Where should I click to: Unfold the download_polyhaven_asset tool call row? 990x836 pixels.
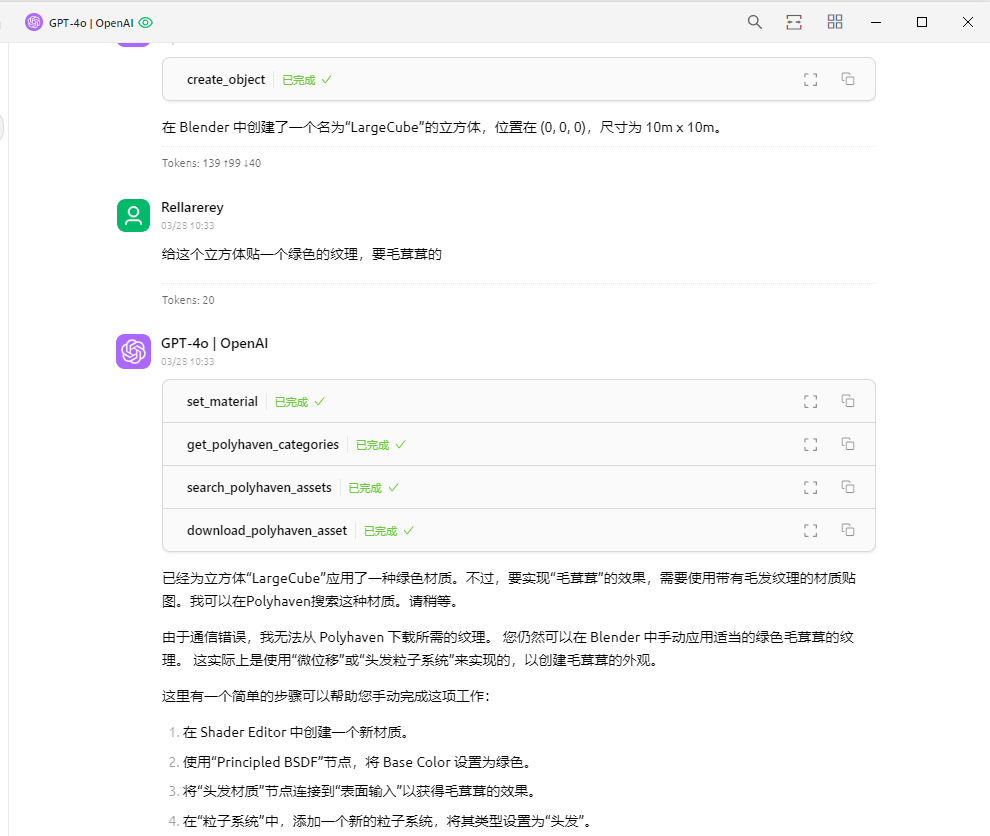click(x=518, y=530)
